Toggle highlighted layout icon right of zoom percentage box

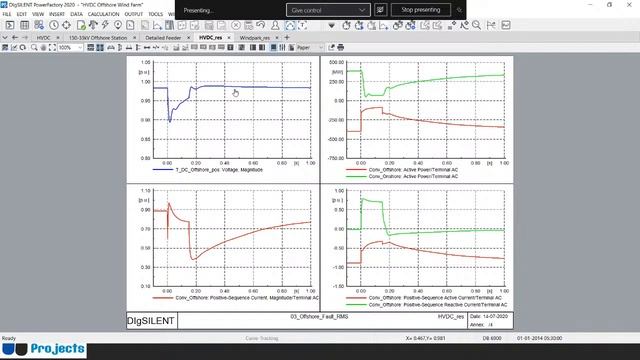point(100,47)
